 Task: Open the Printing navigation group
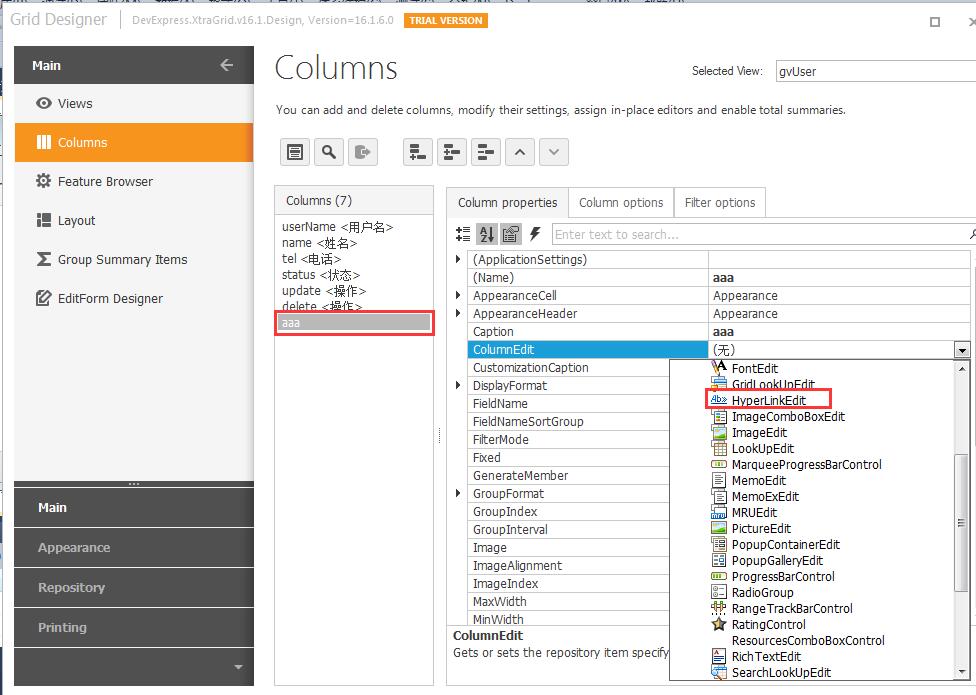pos(134,627)
